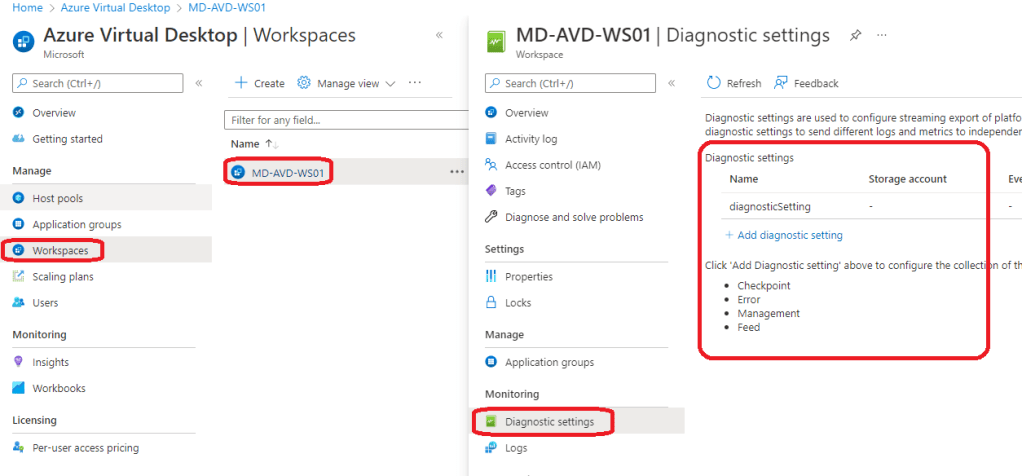Collapse the Azure Virtual Desktop blade chevrons

pos(439,35)
